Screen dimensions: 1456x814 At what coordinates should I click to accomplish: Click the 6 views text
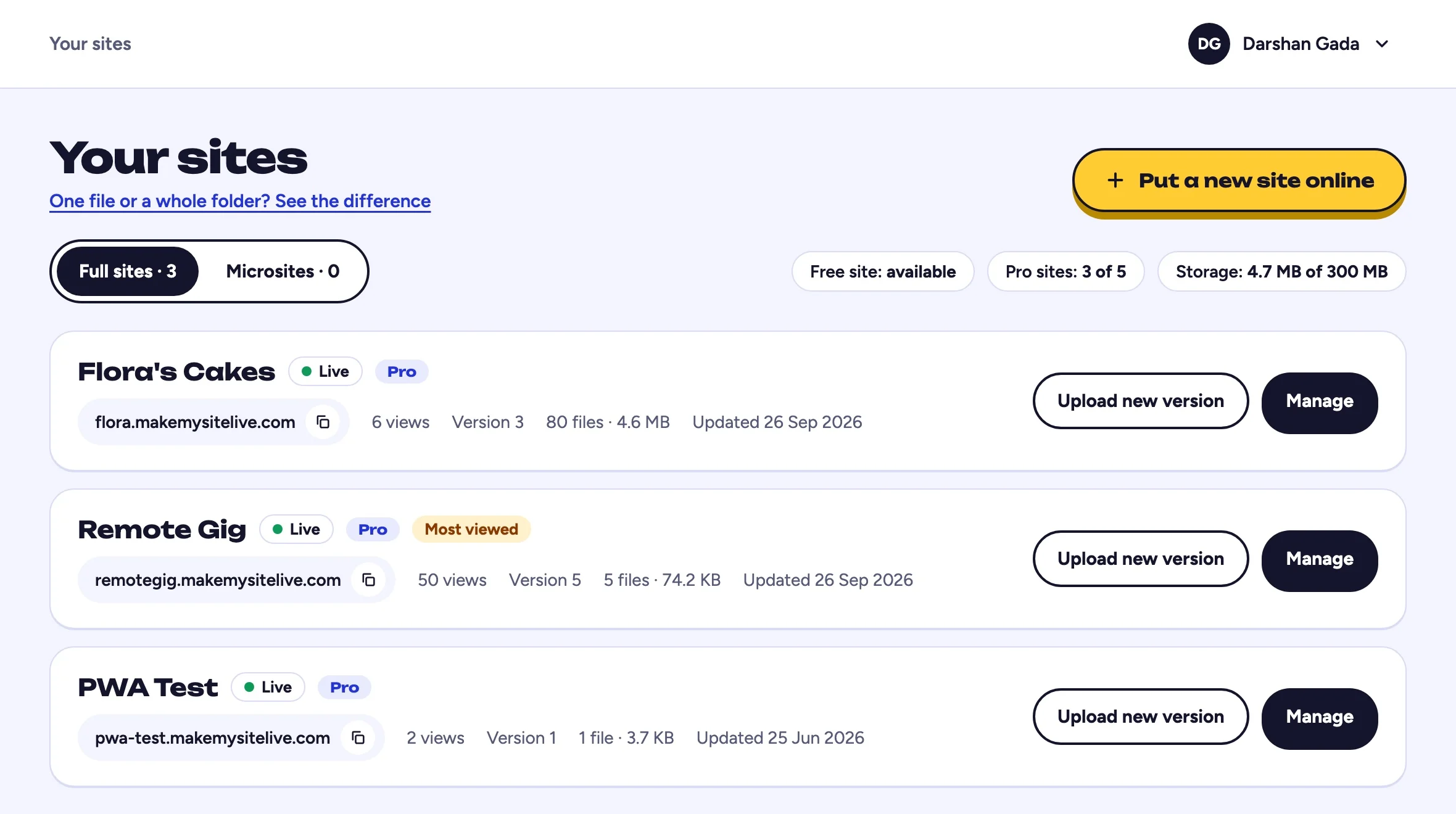pyautogui.click(x=400, y=422)
